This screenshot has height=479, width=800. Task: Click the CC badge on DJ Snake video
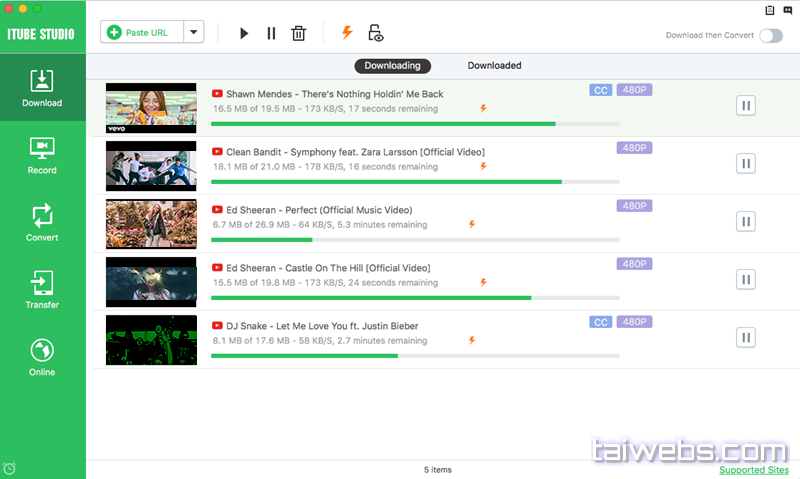601,322
